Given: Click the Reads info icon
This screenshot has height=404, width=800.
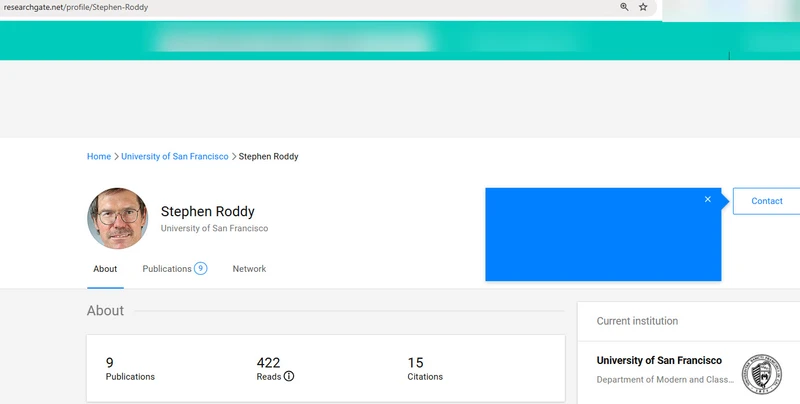Looking at the screenshot, I should click(289, 376).
